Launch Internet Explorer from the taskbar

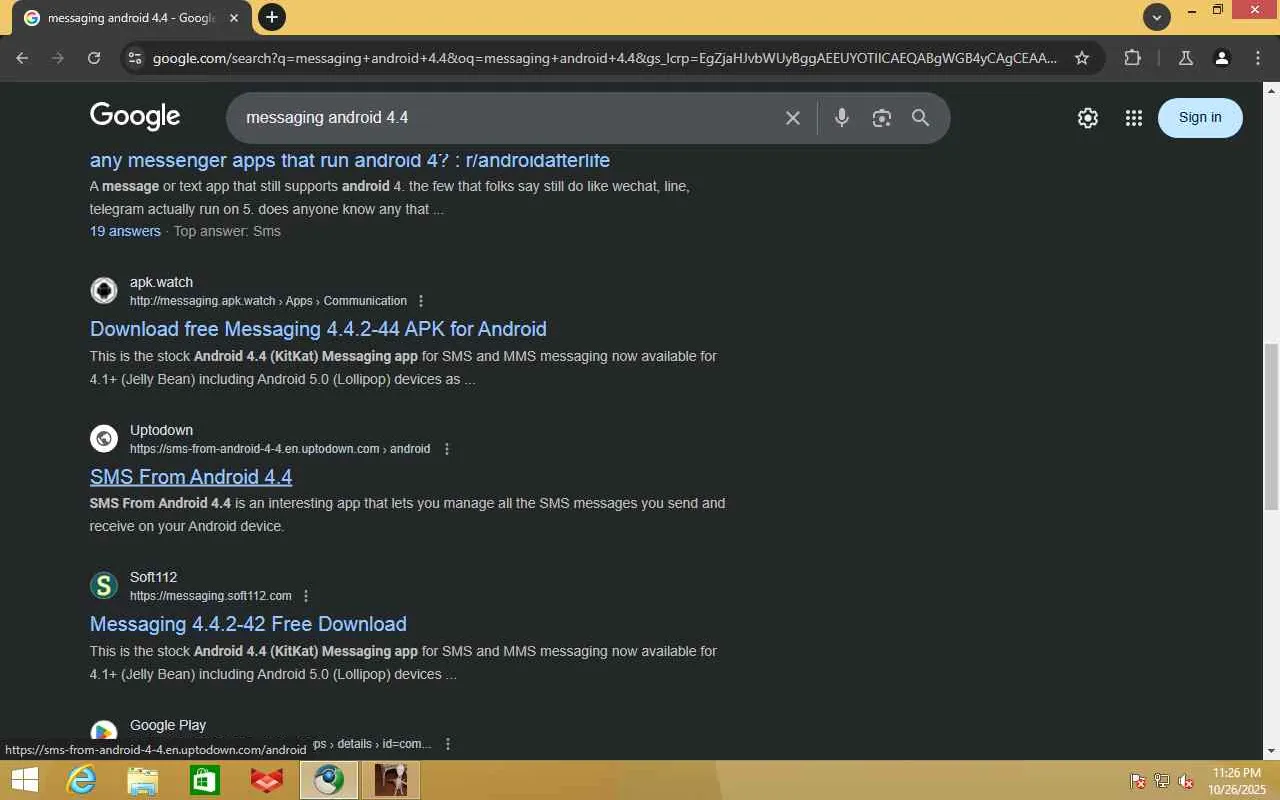click(81, 780)
